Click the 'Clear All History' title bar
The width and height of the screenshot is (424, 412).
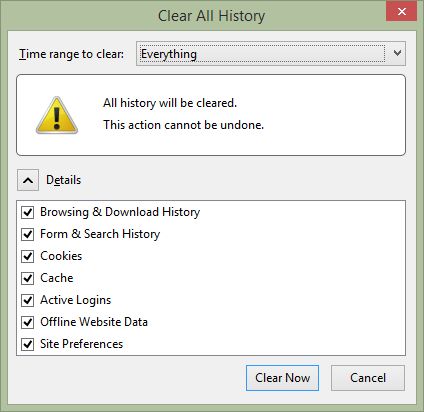(211, 16)
